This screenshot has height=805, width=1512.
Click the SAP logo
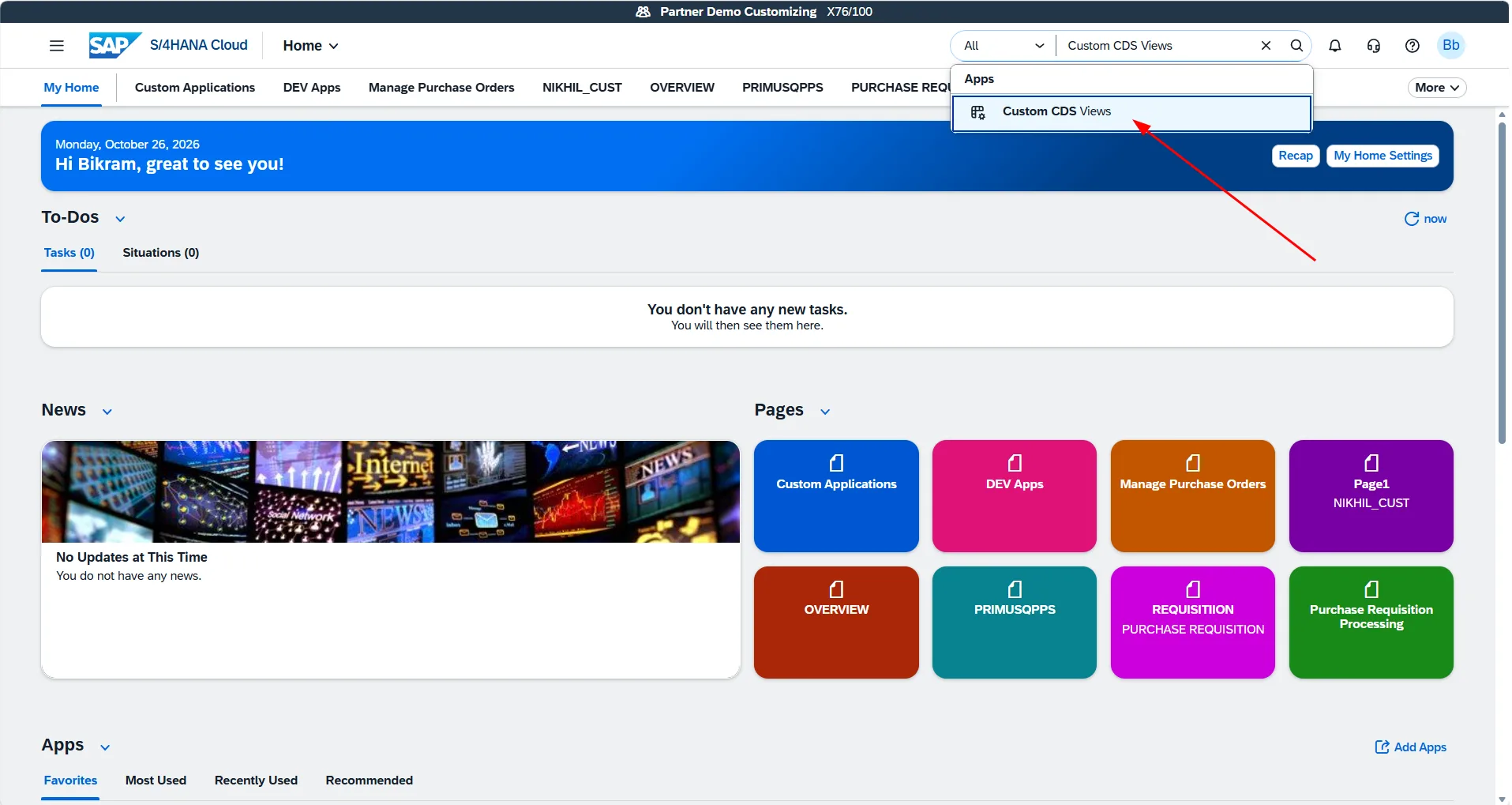(x=115, y=45)
